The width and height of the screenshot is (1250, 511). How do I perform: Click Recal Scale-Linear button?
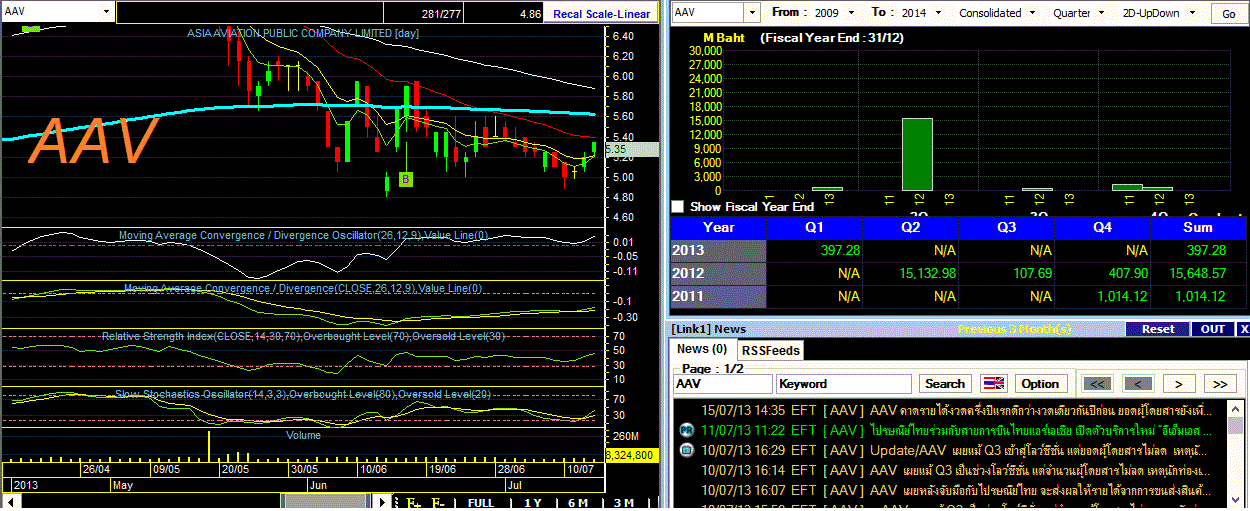[602, 14]
